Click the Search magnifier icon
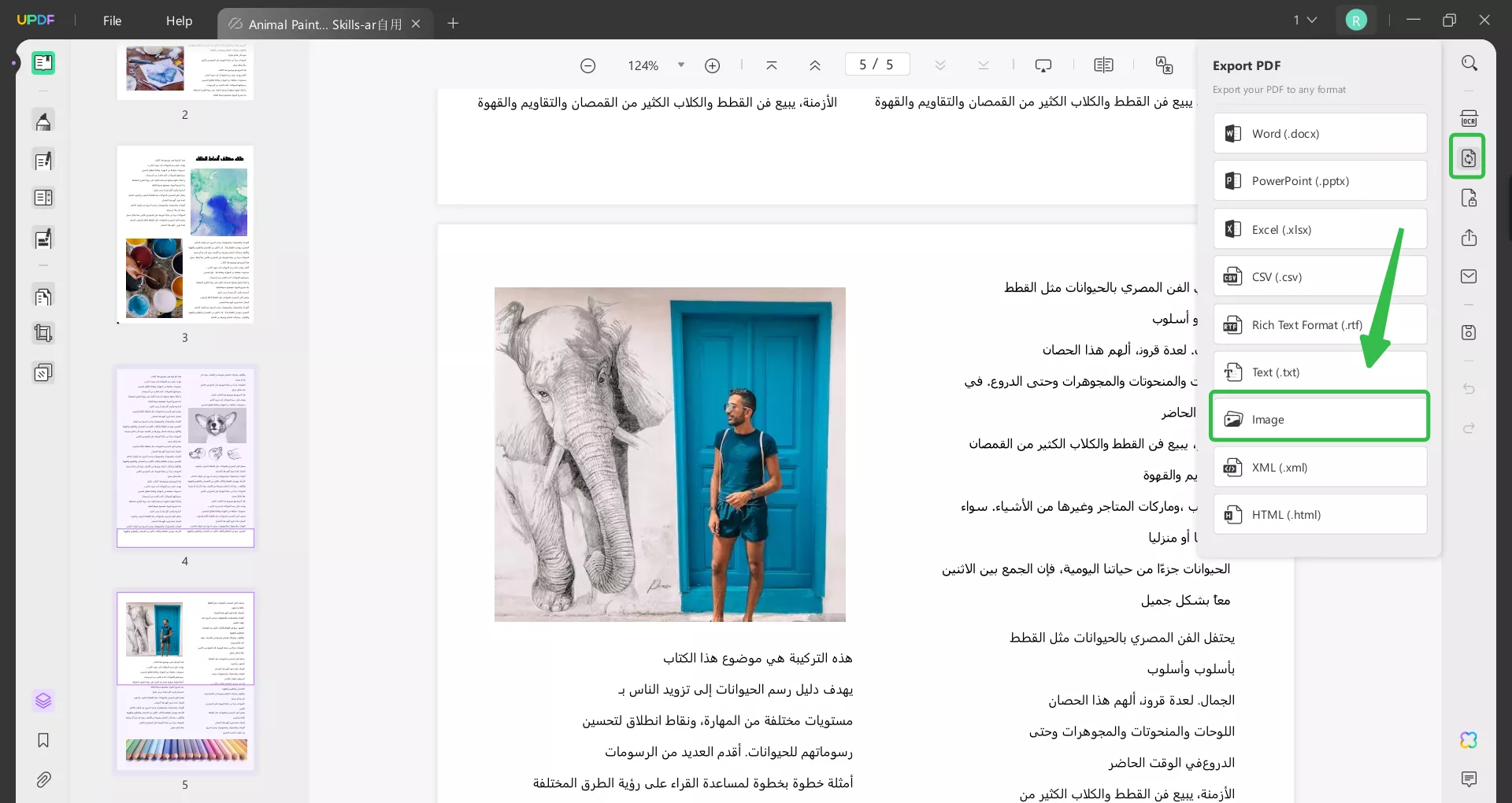The height and width of the screenshot is (803, 1512). [1469, 63]
